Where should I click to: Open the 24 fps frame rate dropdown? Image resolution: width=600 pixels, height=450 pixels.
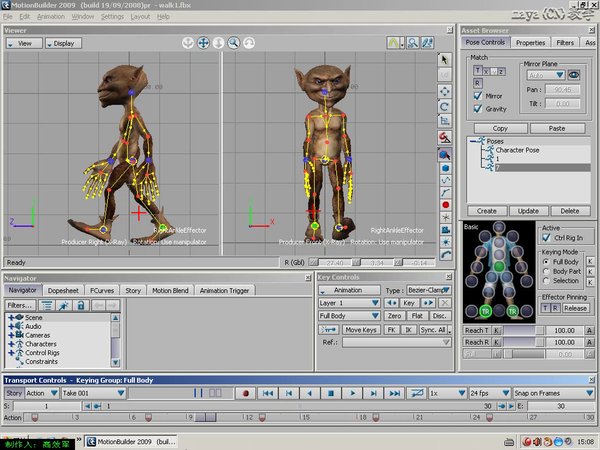(x=489, y=393)
